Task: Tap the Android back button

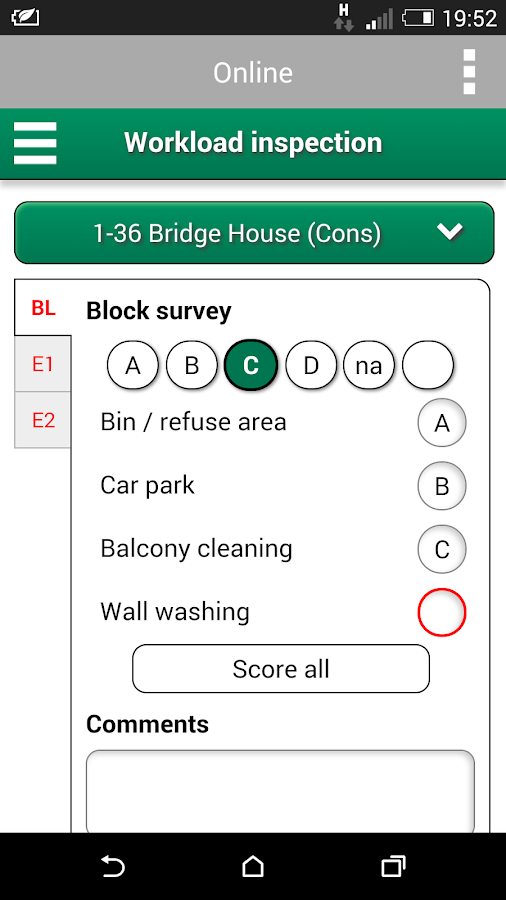Action: tap(112, 866)
